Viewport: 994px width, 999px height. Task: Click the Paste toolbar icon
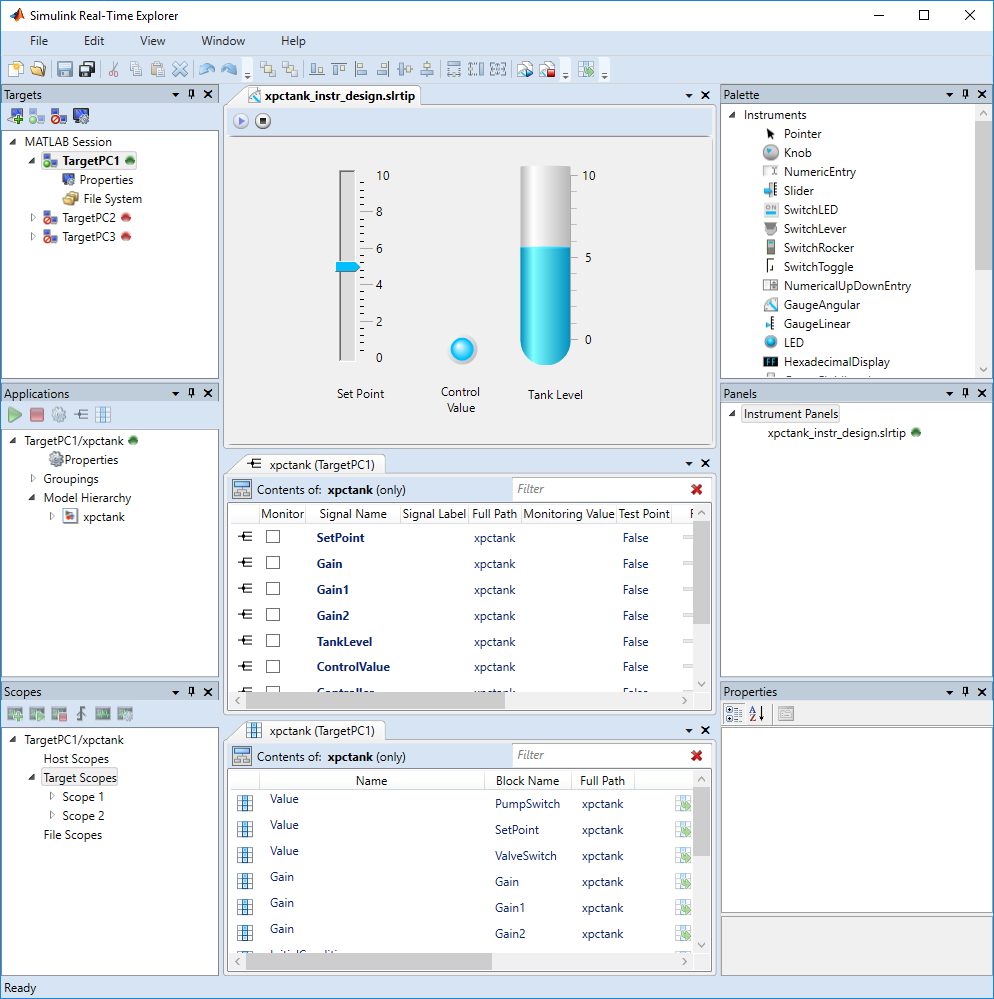[157, 69]
